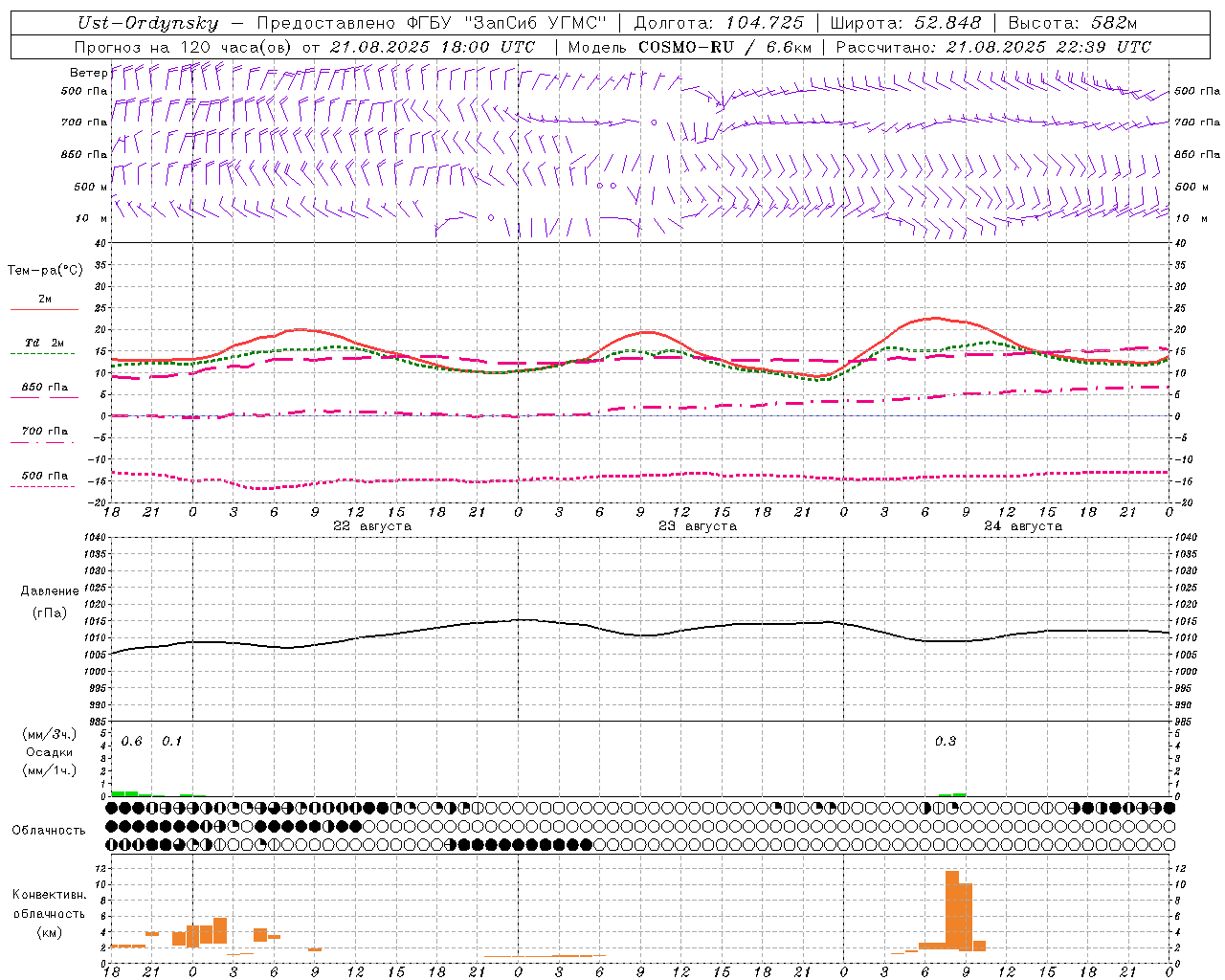
Task: Click "500 гПа" entry in the temperature legend
Action: tap(44, 476)
